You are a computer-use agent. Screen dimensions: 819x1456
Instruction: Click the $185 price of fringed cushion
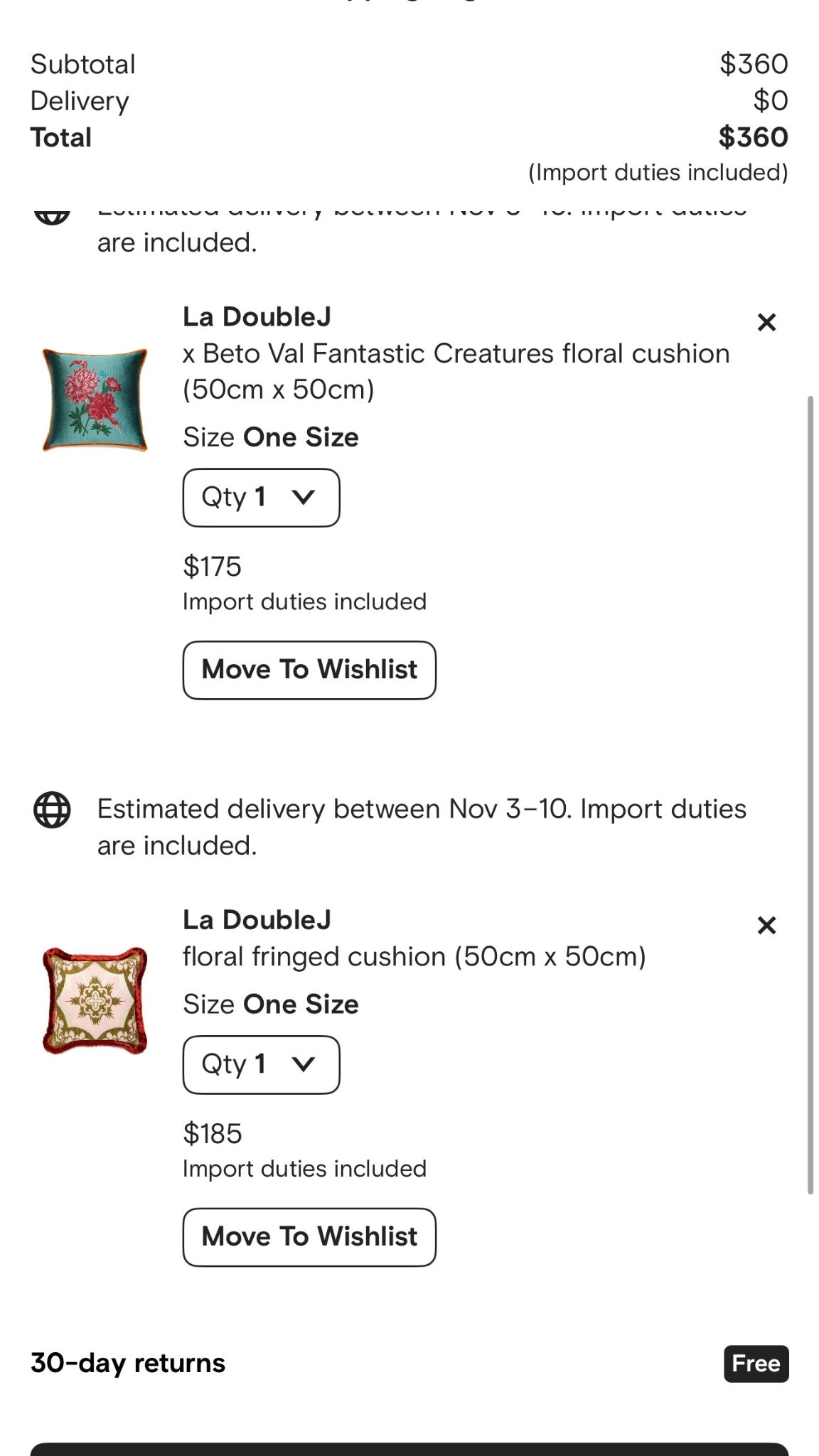pyautogui.click(x=212, y=1133)
